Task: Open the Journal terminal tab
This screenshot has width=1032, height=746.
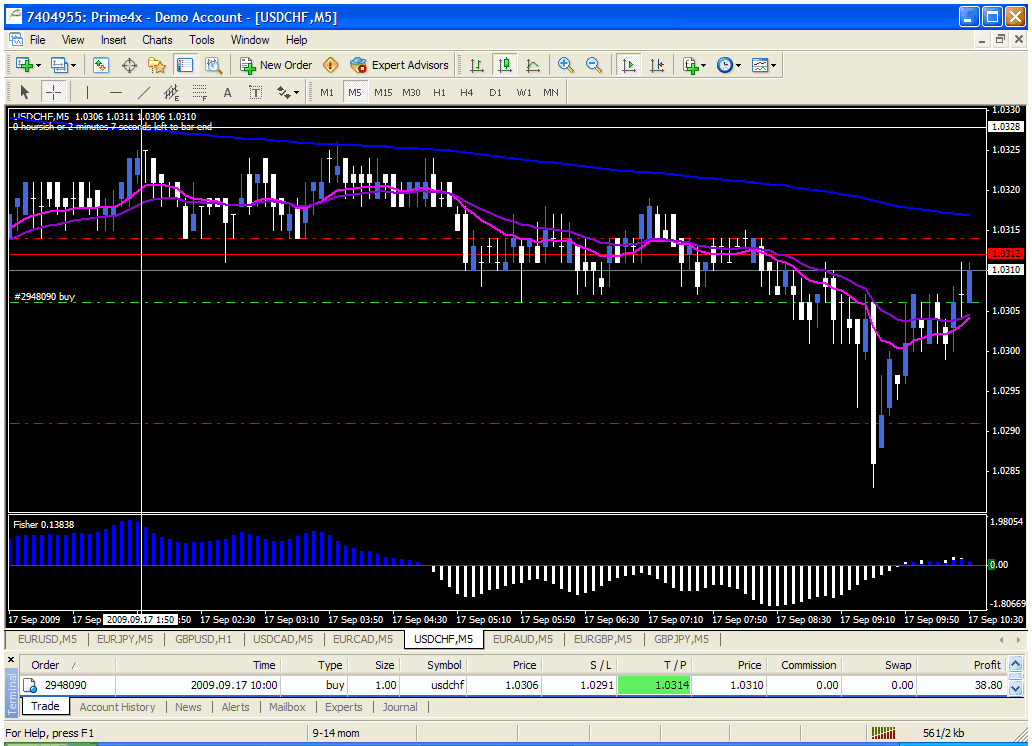Action: (x=400, y=707)
